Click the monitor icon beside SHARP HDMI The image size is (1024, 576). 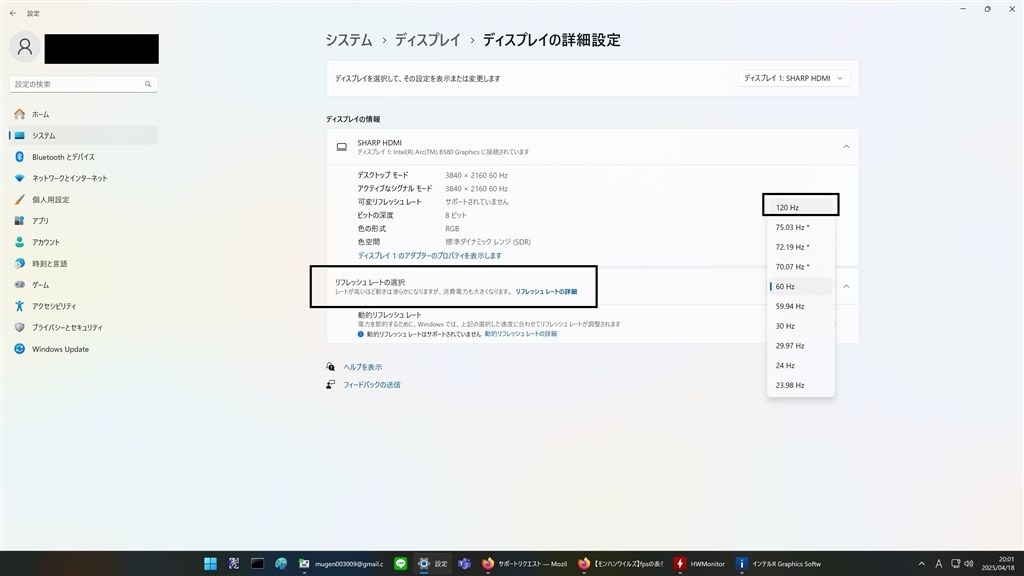pos(342,147)
